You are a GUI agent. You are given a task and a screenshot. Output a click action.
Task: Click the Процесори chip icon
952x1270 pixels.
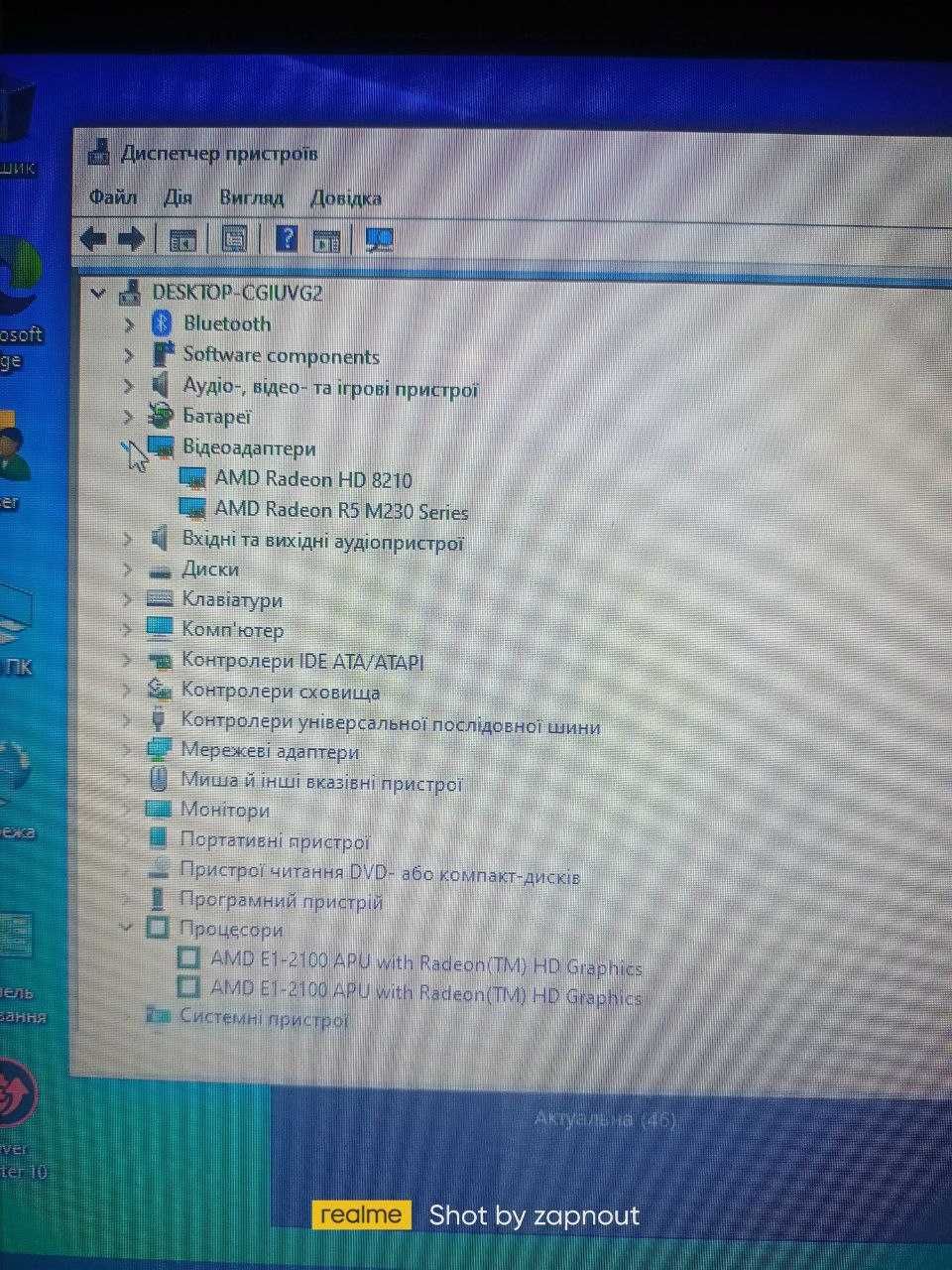[157, 929]
